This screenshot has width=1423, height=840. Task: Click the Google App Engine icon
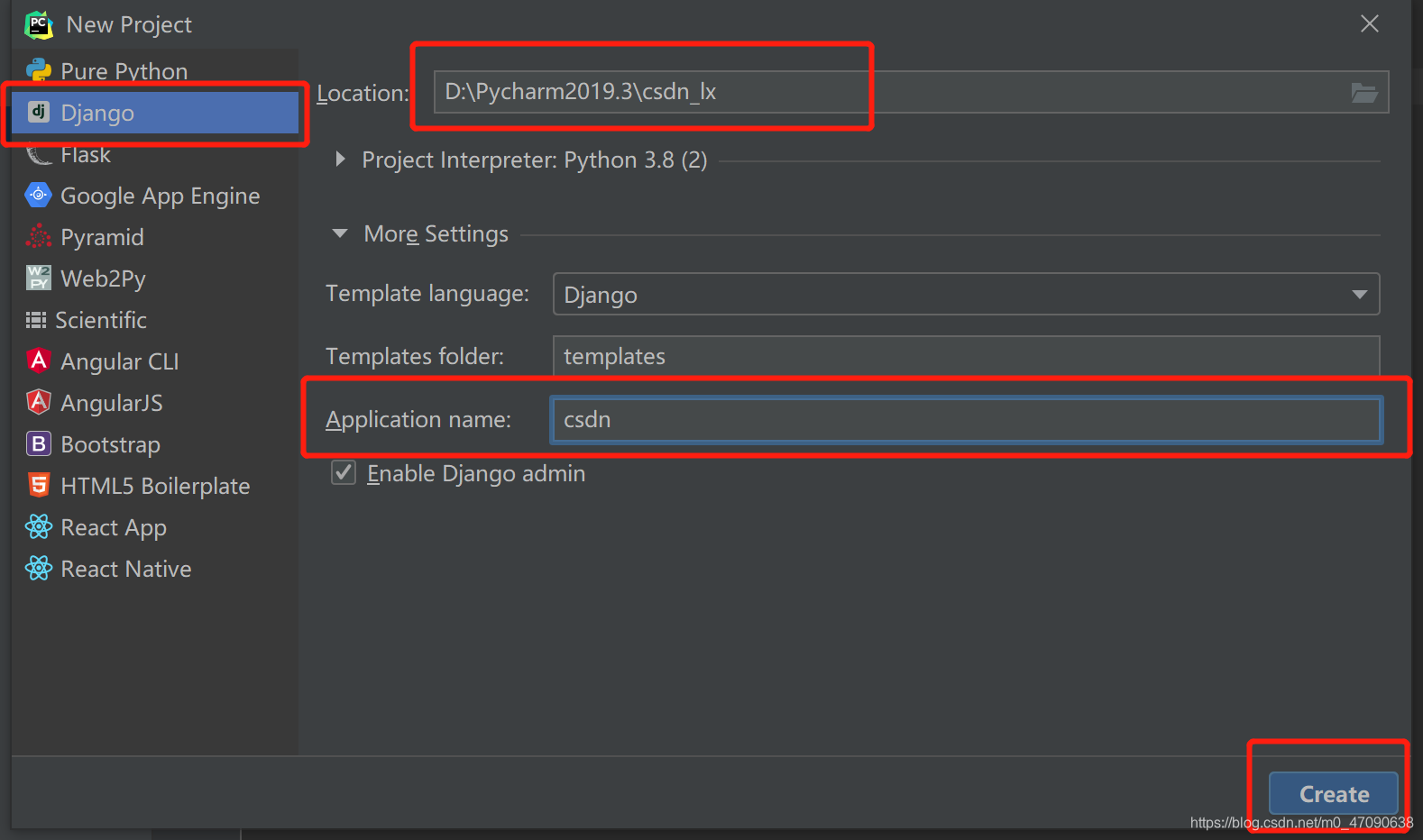38,195
